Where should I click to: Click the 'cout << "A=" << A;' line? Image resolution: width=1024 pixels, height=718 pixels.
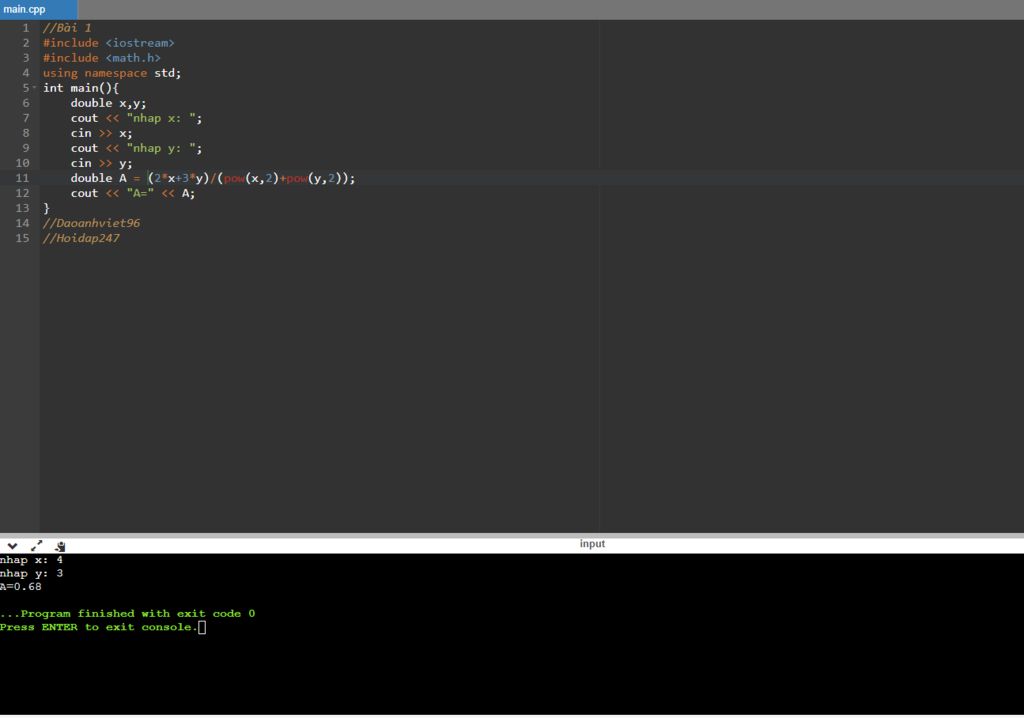pyautogui.click(x=133, y=193)
